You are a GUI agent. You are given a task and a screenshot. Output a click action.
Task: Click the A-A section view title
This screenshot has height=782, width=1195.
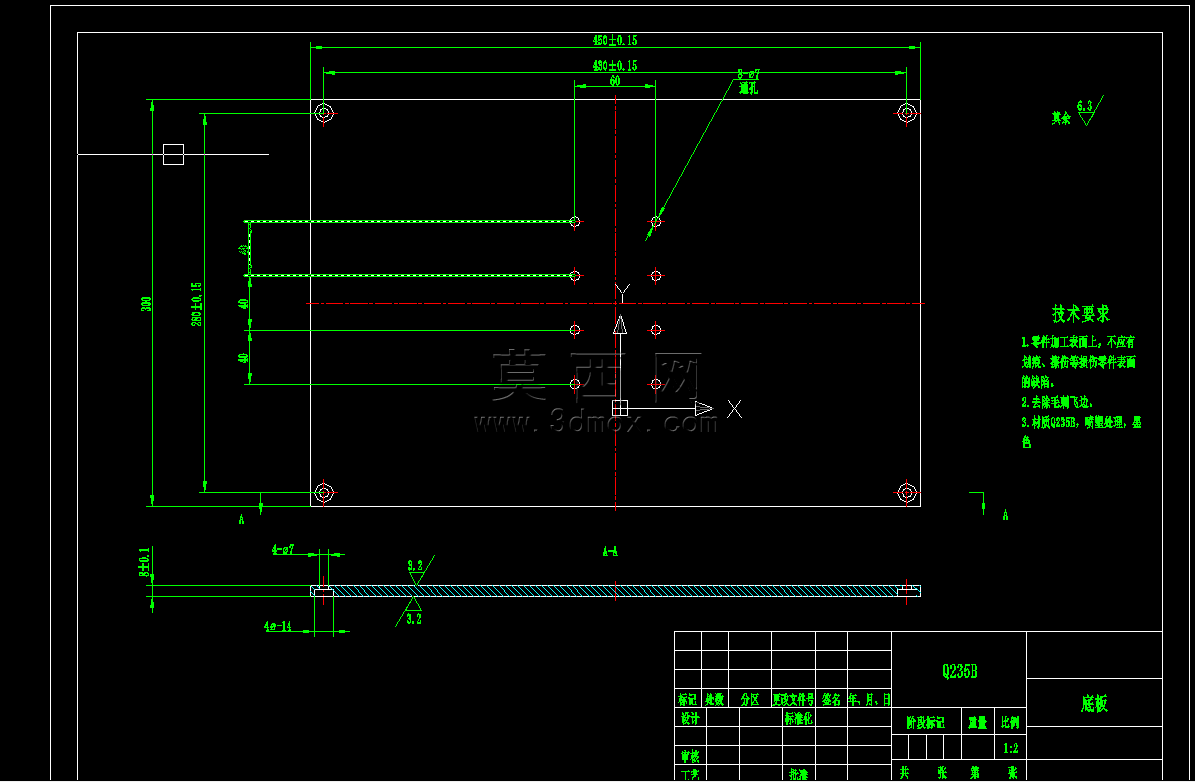[610, 551]
